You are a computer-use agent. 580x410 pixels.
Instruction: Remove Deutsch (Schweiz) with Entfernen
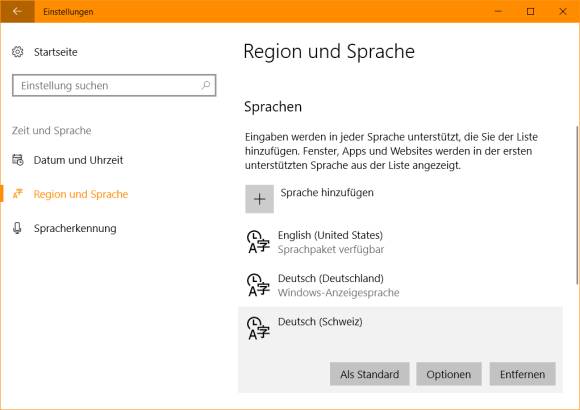click(x=522, y=374)
